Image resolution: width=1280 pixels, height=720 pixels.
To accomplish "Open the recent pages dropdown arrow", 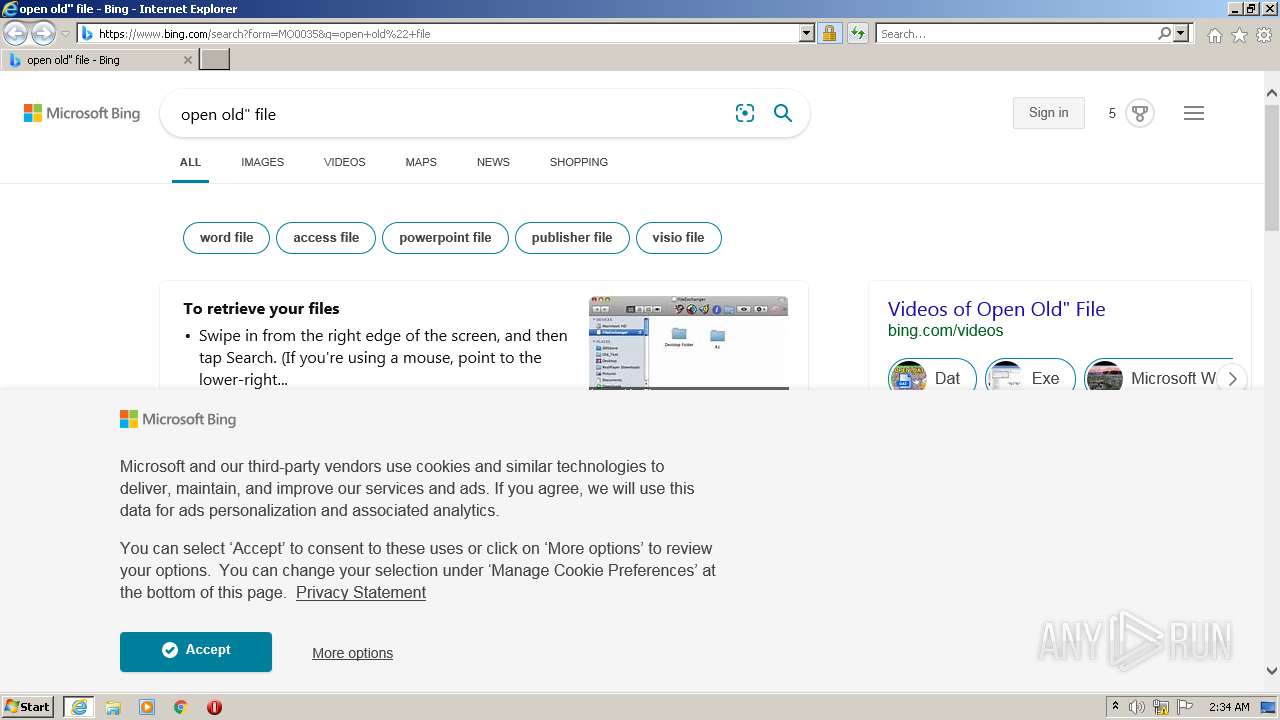I will pyautogui.click(x=65, y=34).
